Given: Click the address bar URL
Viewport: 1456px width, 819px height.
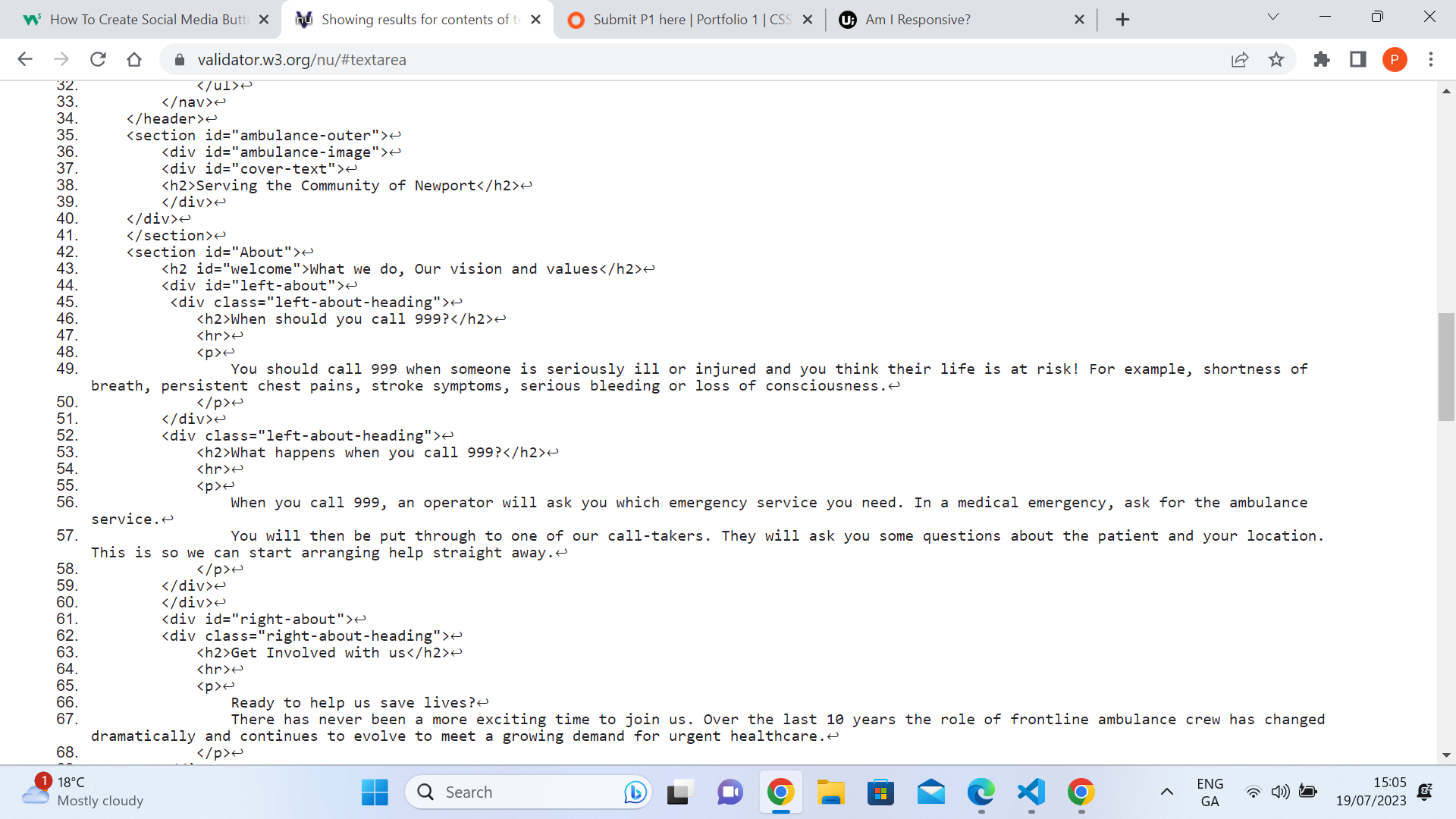Looking at the screenshot, I should click(302, 59).
